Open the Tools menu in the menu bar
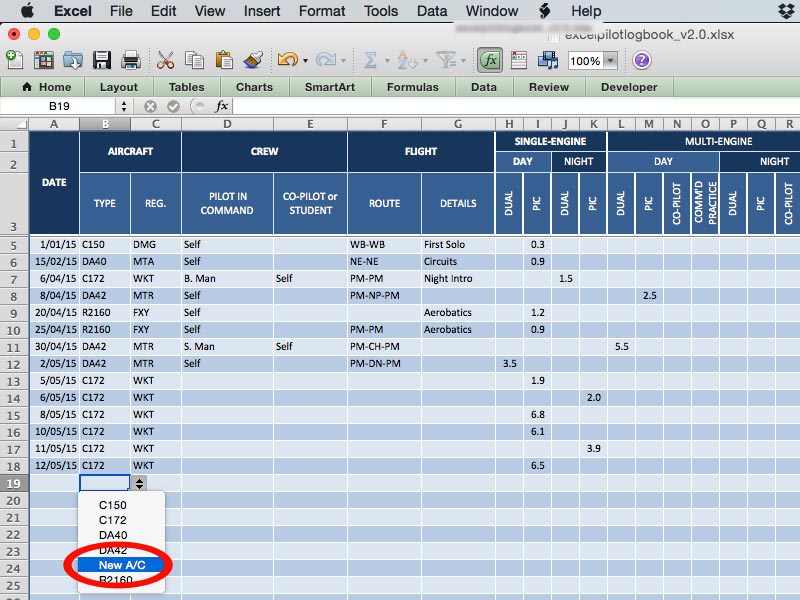This screenshot has height=600, width=800. coord(379,11)
